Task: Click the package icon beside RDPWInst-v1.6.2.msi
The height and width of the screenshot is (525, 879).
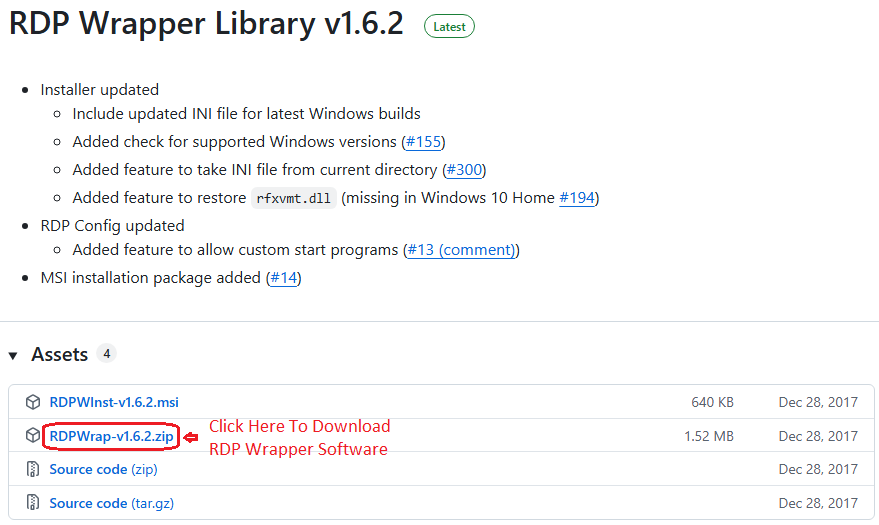Action: 32,402
